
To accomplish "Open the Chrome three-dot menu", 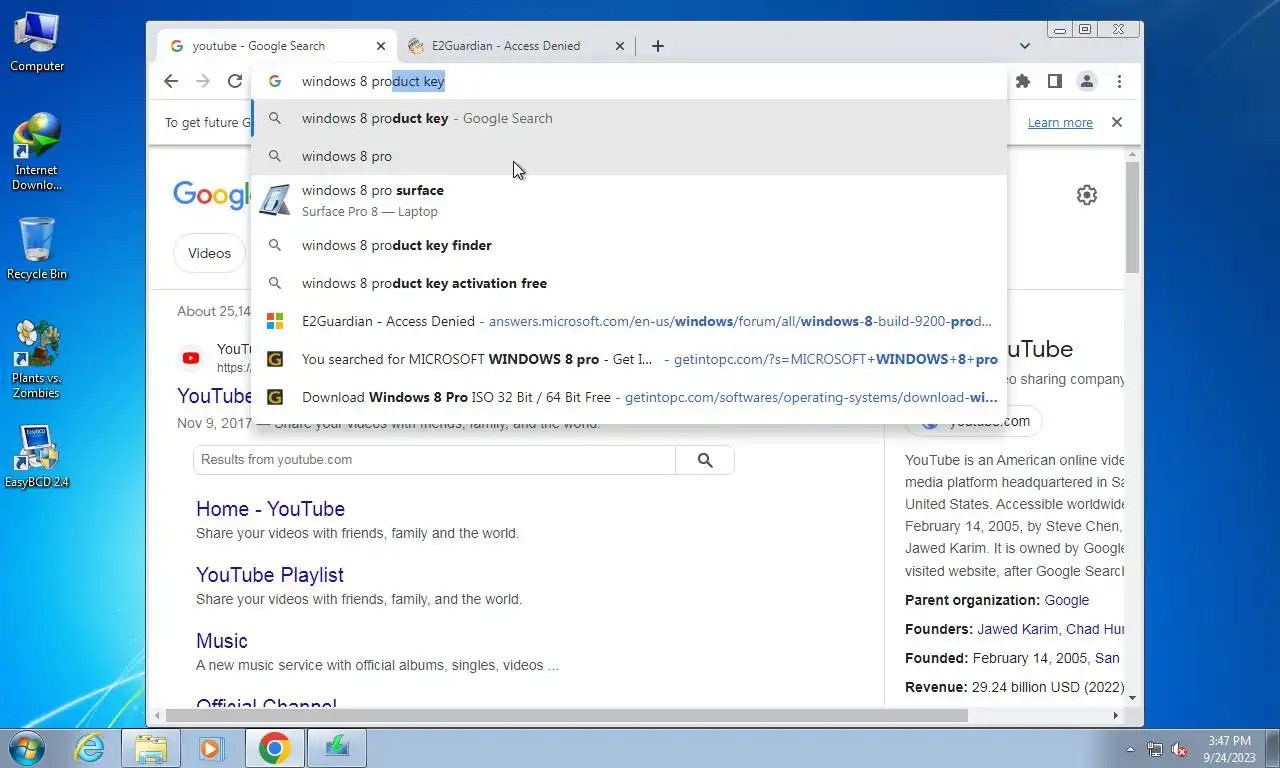I will (x=1119, y=81).
